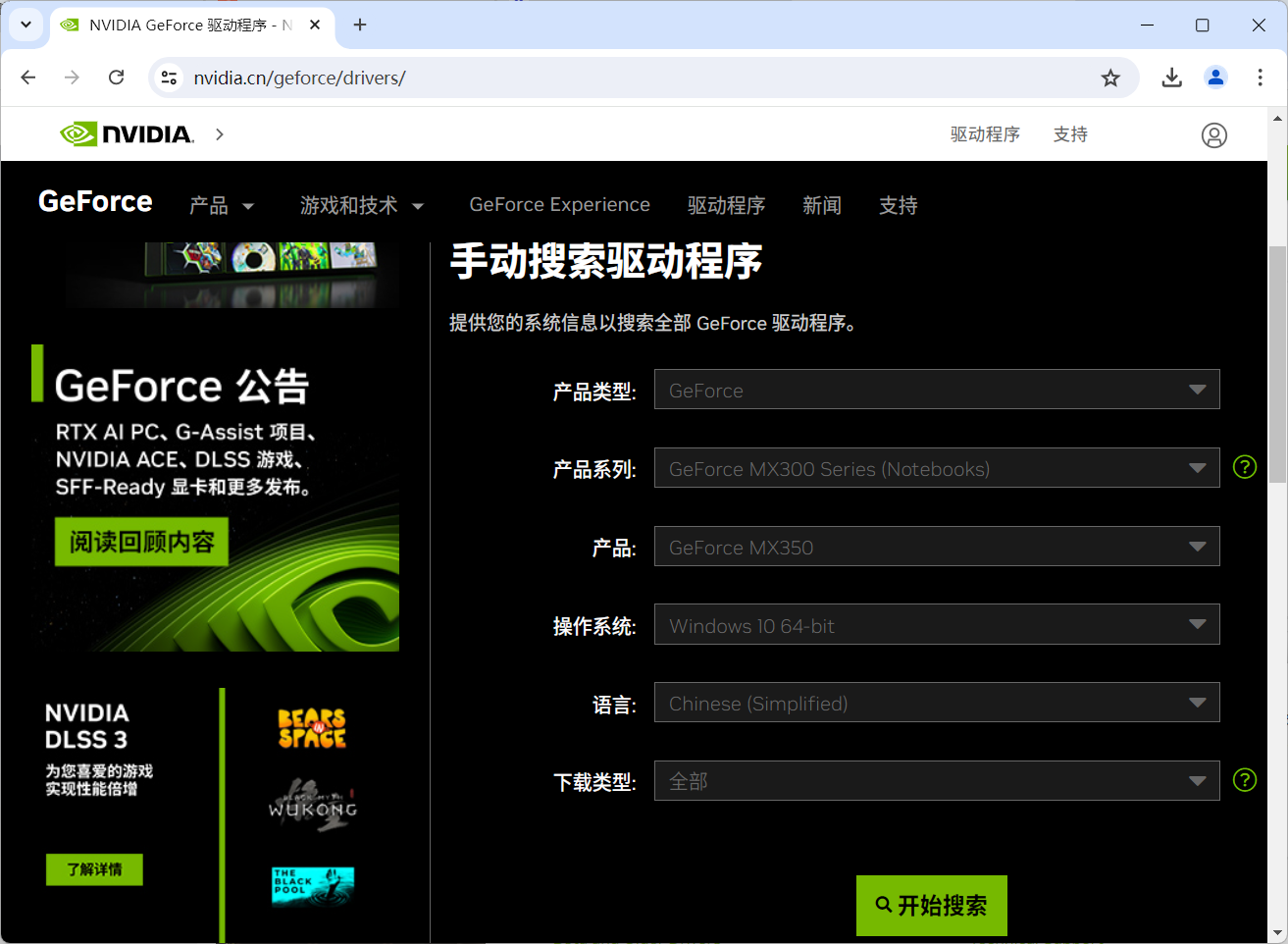Click the Bears in Space game logo

point(312,728)
